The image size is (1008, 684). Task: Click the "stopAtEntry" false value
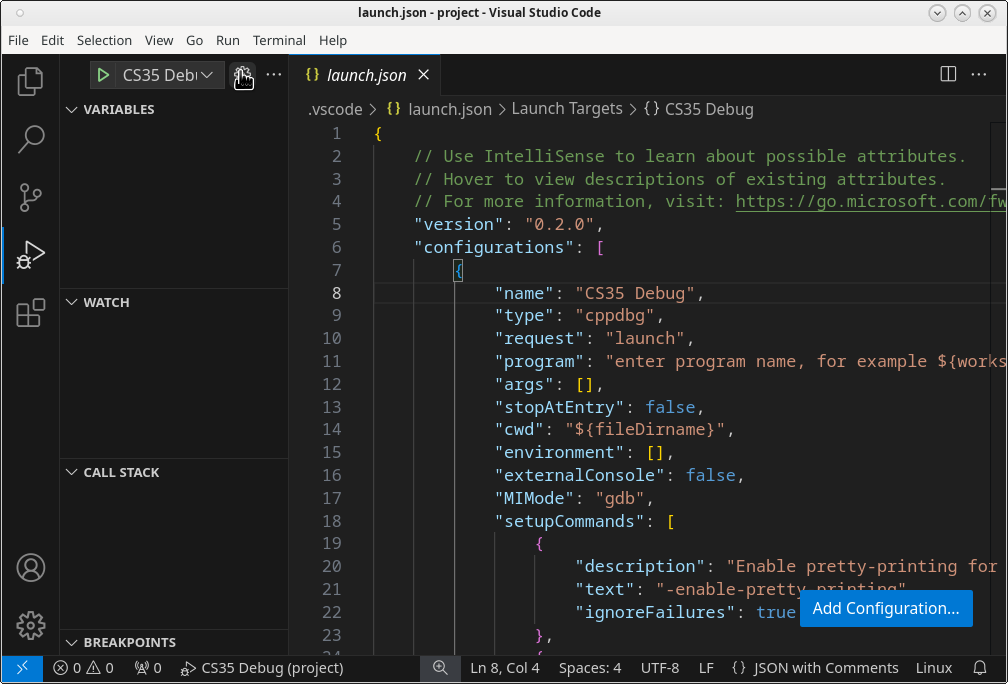[670, 408]
